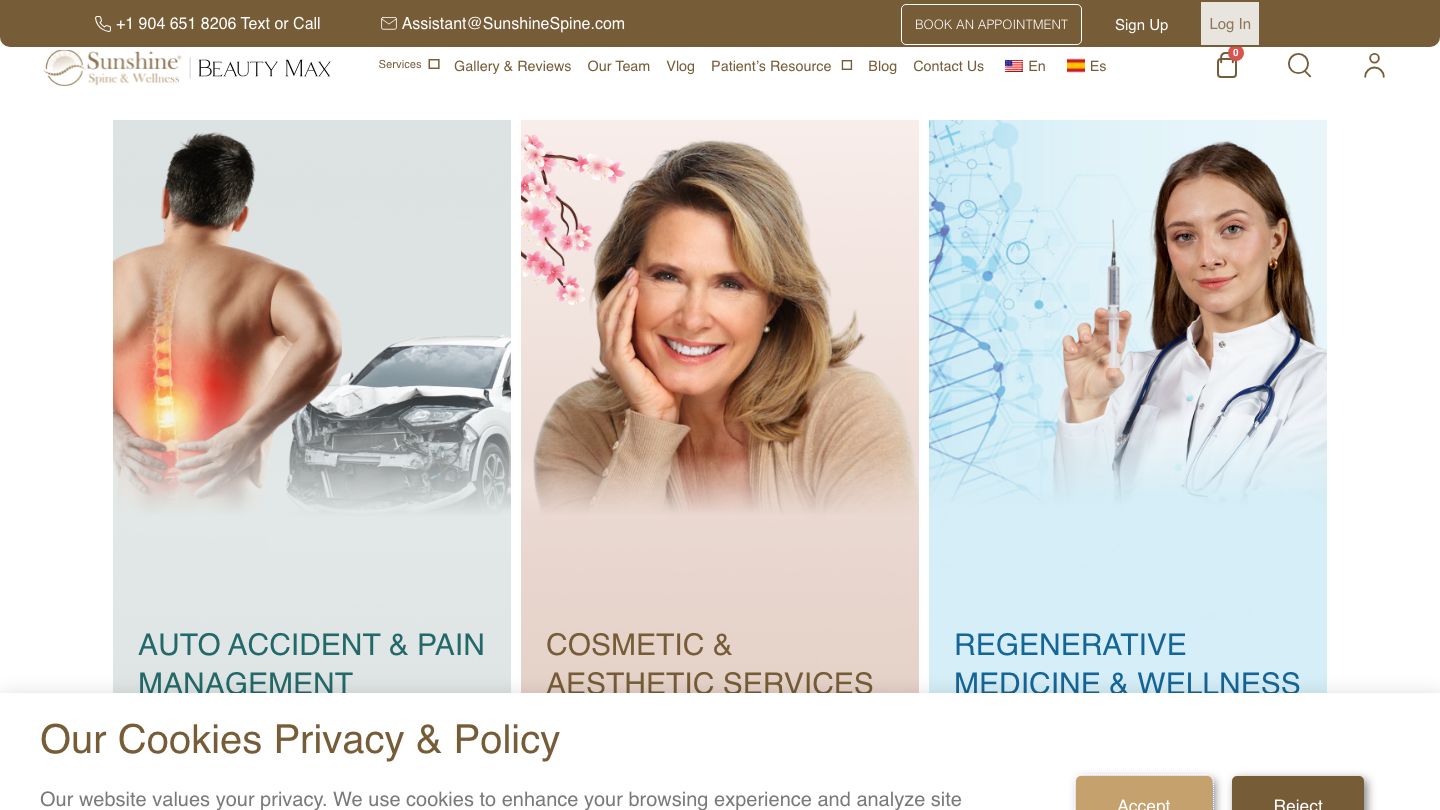Open the Vlog menu item

[x=680, y=66]
